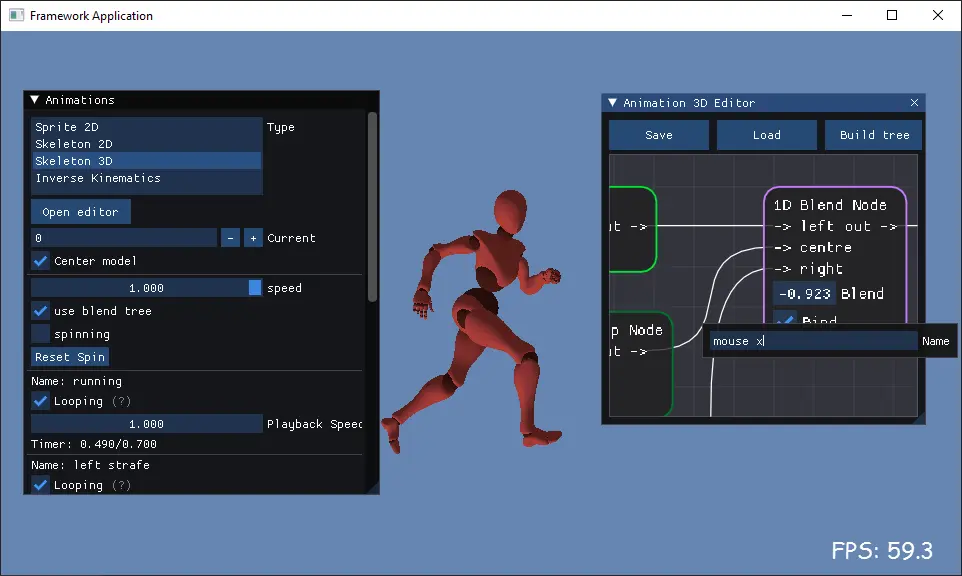
Task: Disable the use blend tree checkbox
Action: [x=40, y=311]
